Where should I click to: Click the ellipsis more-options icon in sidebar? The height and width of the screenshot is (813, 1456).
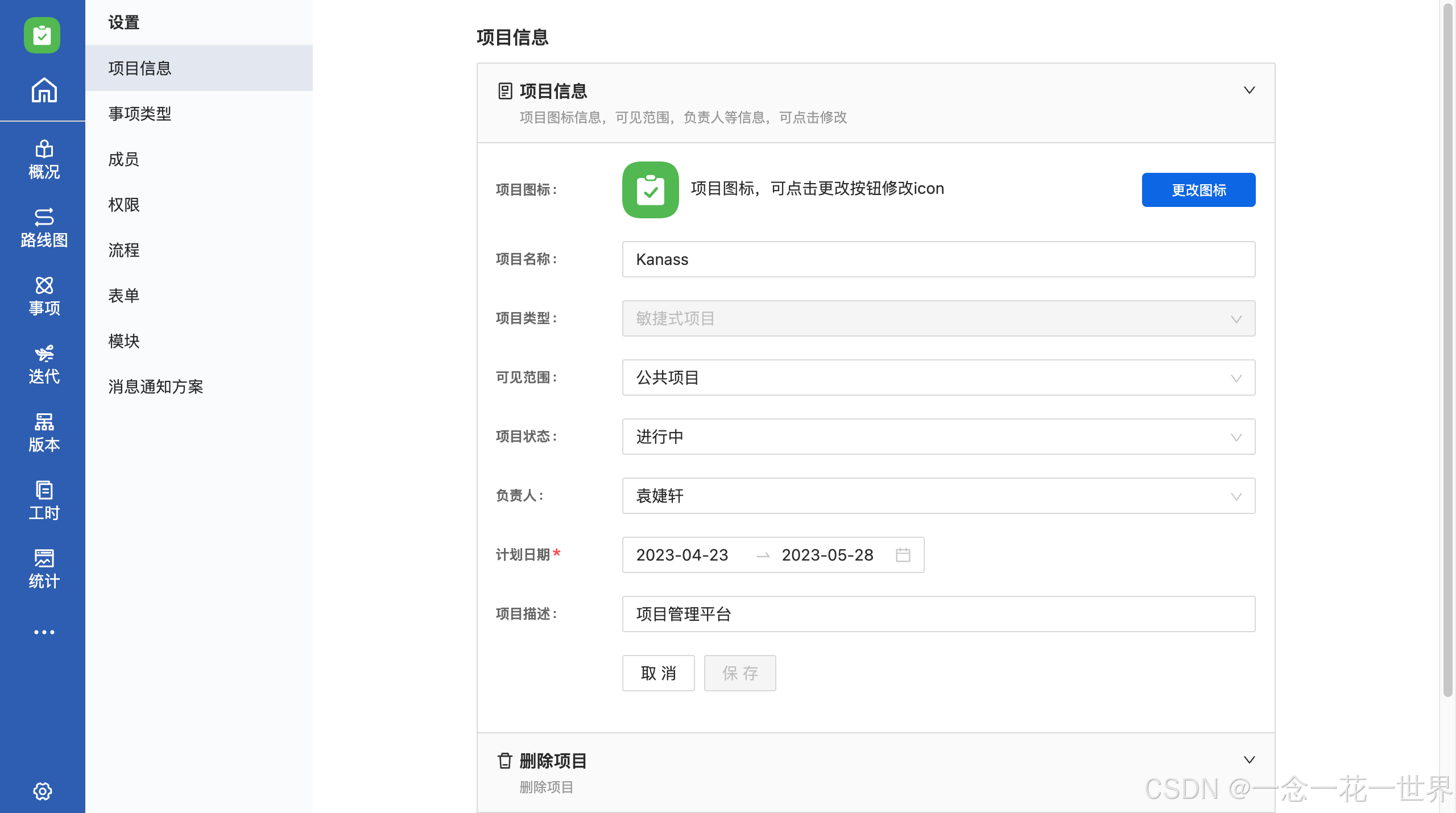pos(44,632)
